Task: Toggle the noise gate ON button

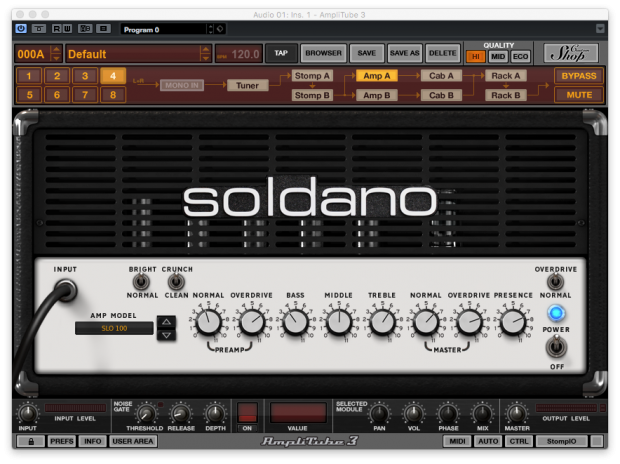Action: (247, 413)
